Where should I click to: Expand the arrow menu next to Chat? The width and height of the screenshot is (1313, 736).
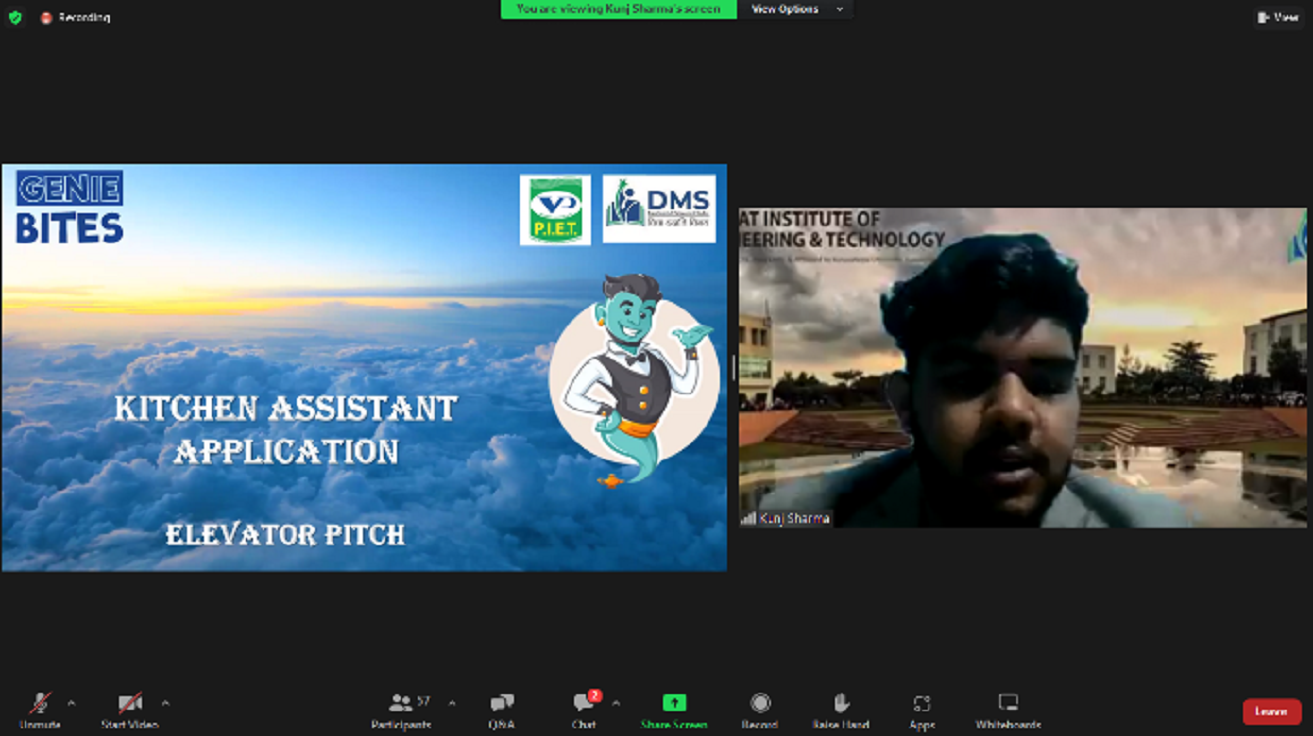[616, 703]
